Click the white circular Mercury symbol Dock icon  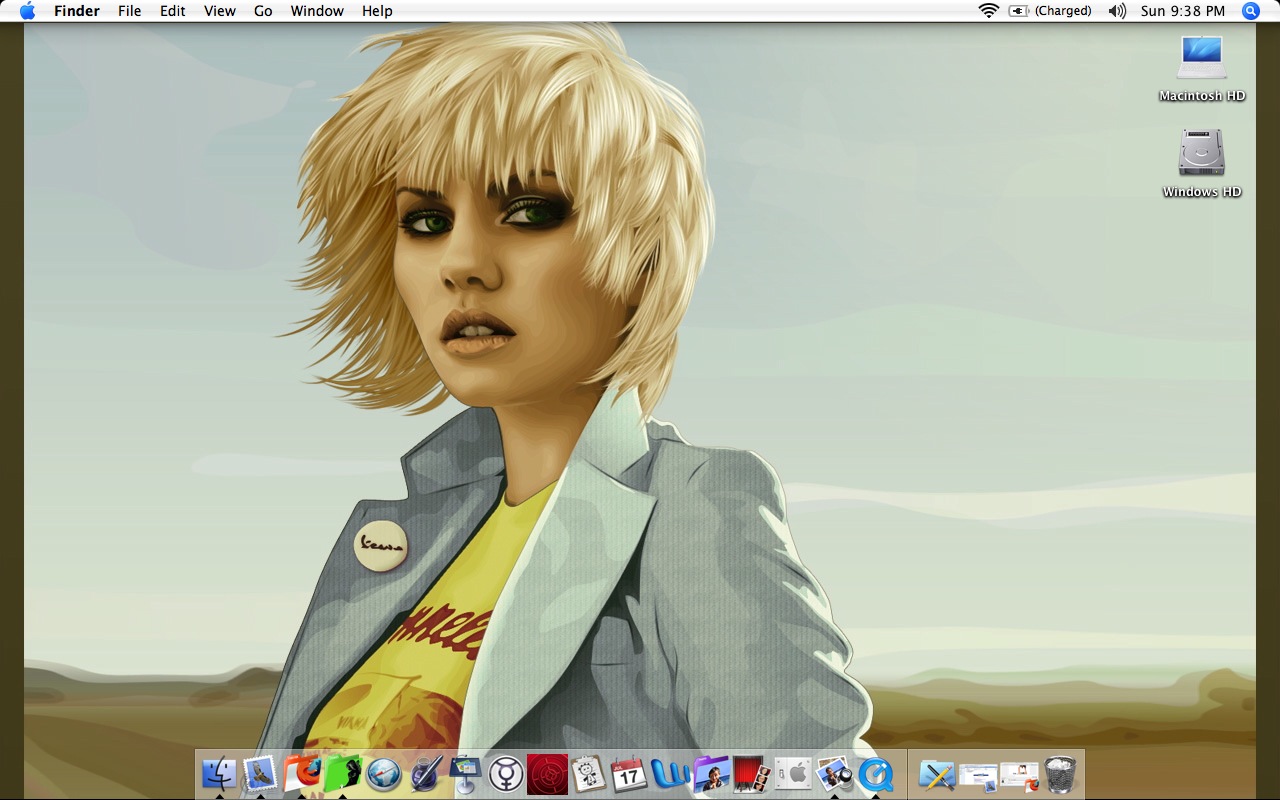tap(506, 774)
